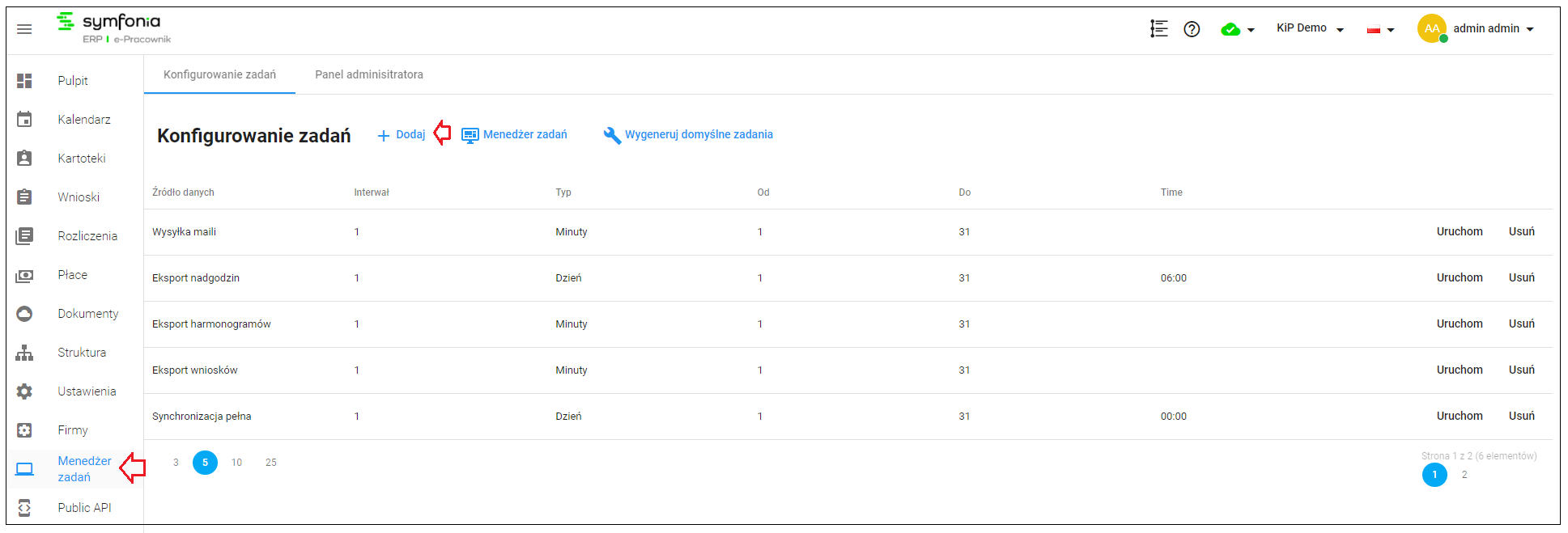Switch to Panel administratora tab
Viewport: 1568px width, 533px height.
[x=369, y=74]
